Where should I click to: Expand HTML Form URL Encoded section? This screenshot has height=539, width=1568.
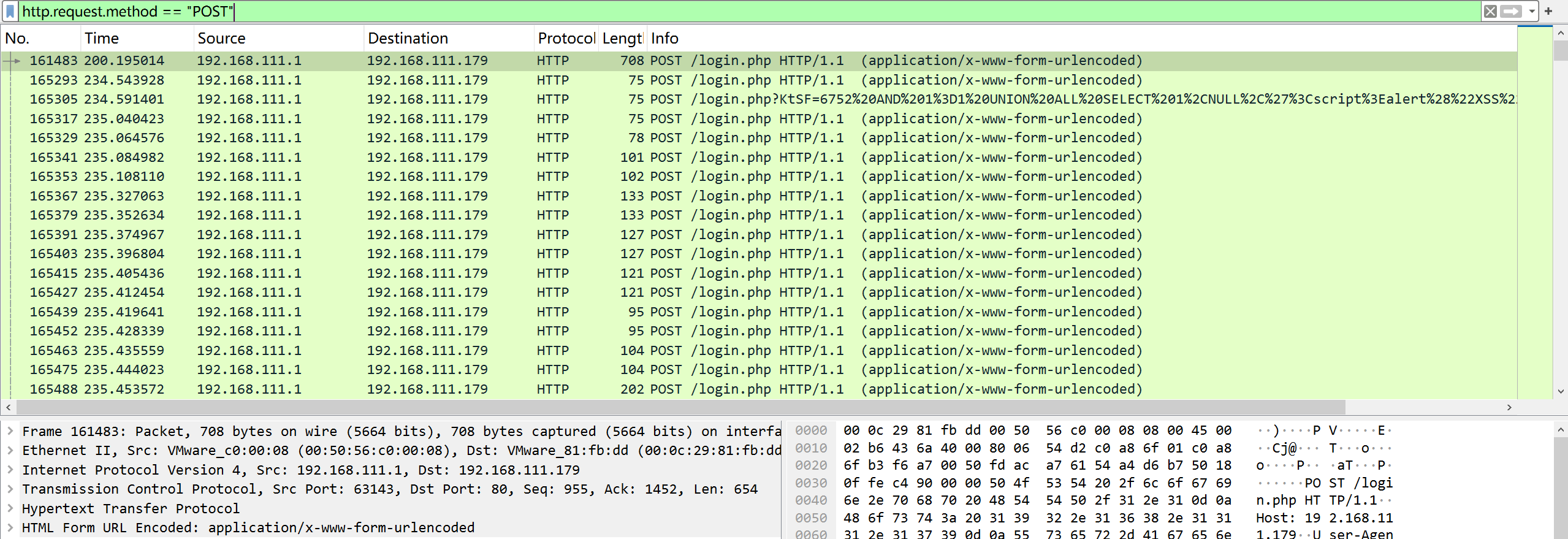pyautogui.click(x=10, y=527)
